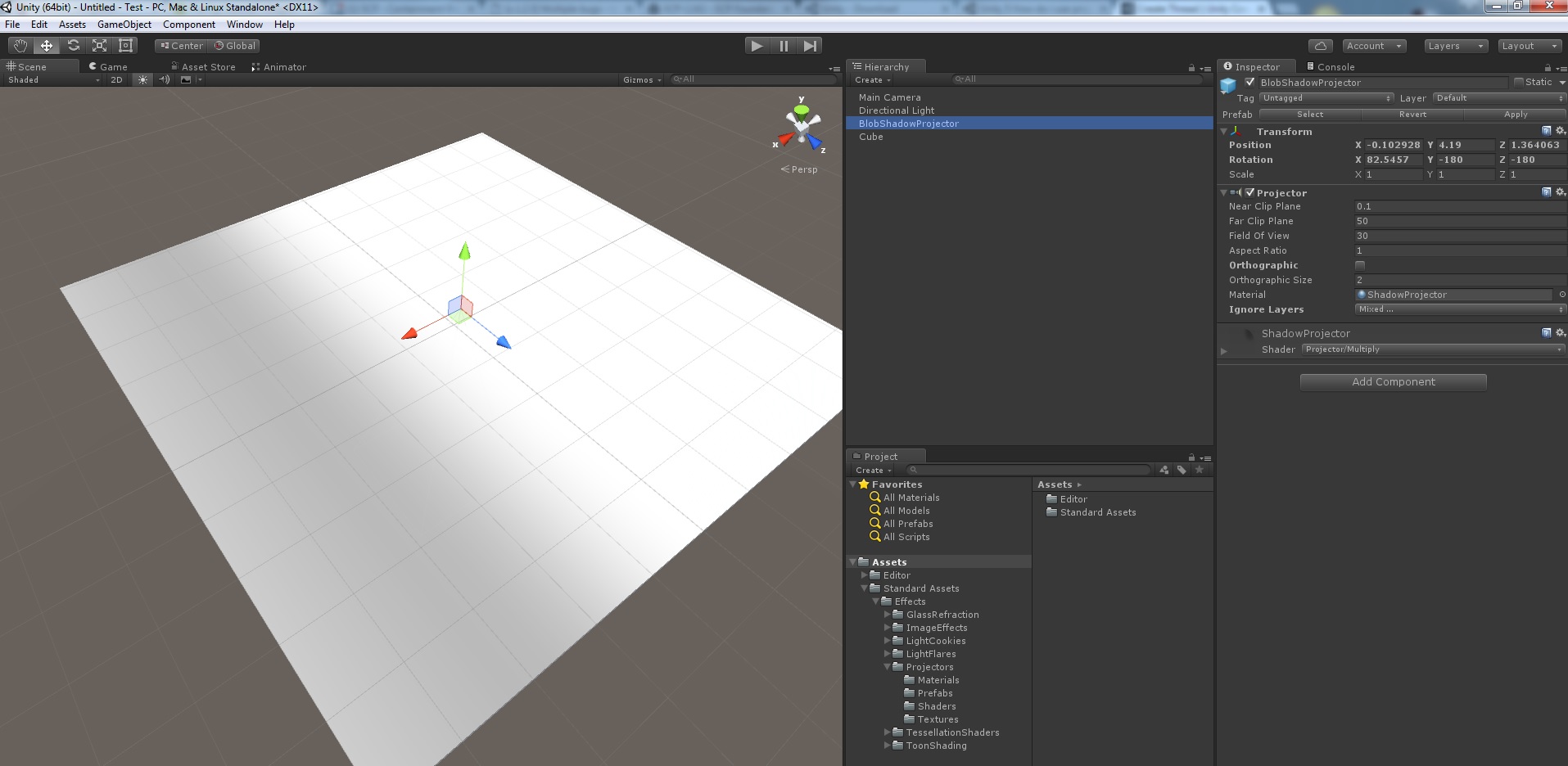Viewport: 1568px width, 766px height.
Task: Toggle BlobShadowProjector active checkbox
Action: pos(1250,82)
